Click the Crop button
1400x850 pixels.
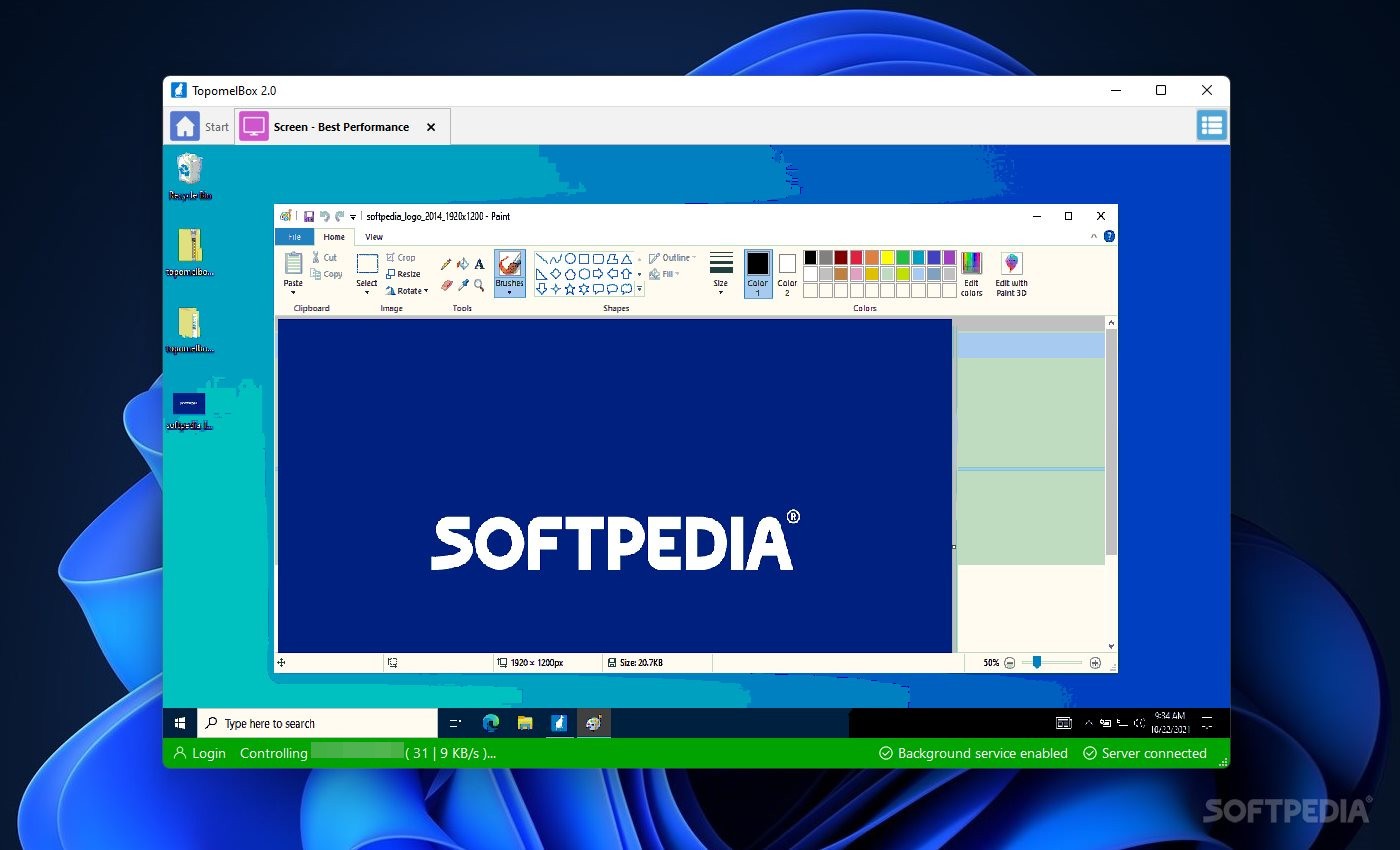coord(400,257)
